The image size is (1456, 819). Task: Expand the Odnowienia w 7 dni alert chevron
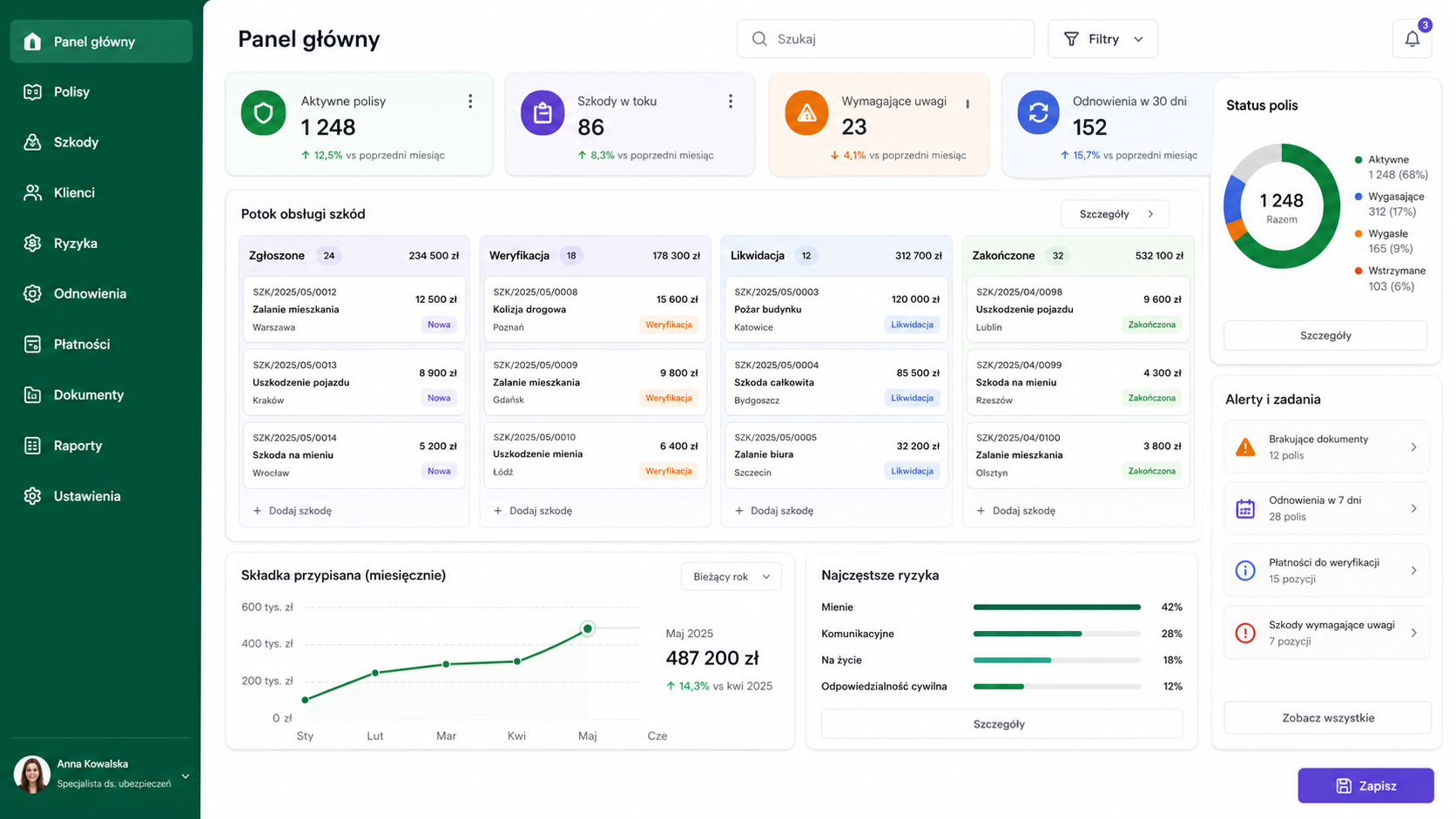(x=1413, y=508)
